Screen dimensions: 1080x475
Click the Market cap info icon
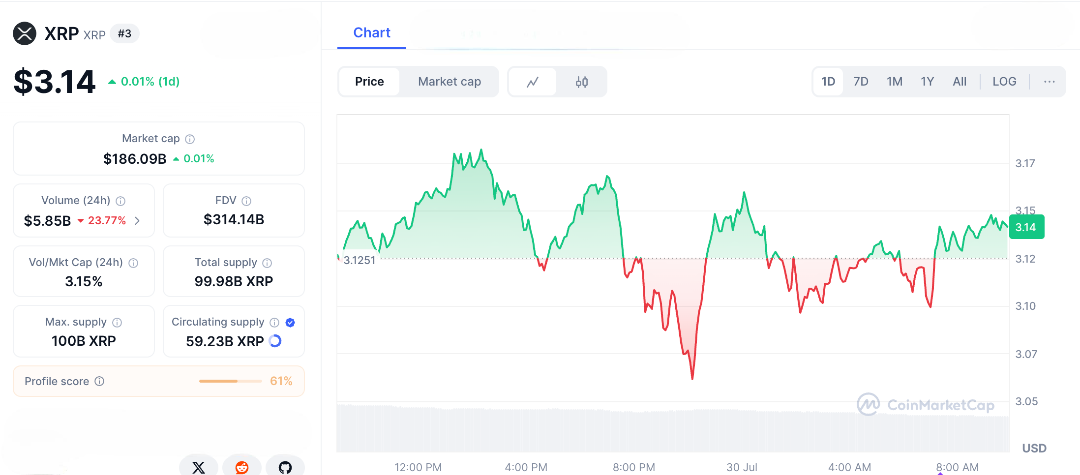[x=190, y=139]
